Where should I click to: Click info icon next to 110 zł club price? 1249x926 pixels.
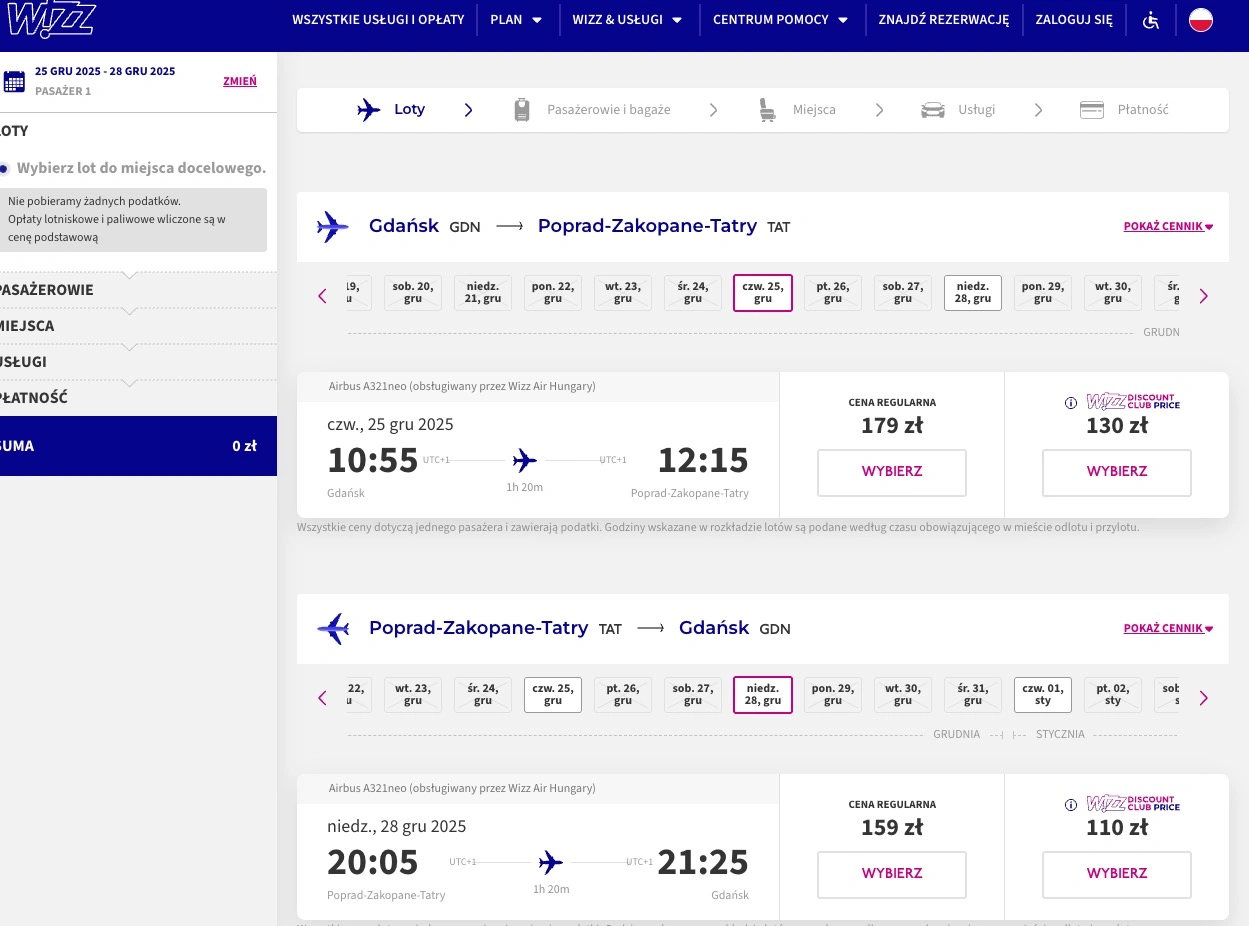pyautogui.click(x=1070, y=805)
